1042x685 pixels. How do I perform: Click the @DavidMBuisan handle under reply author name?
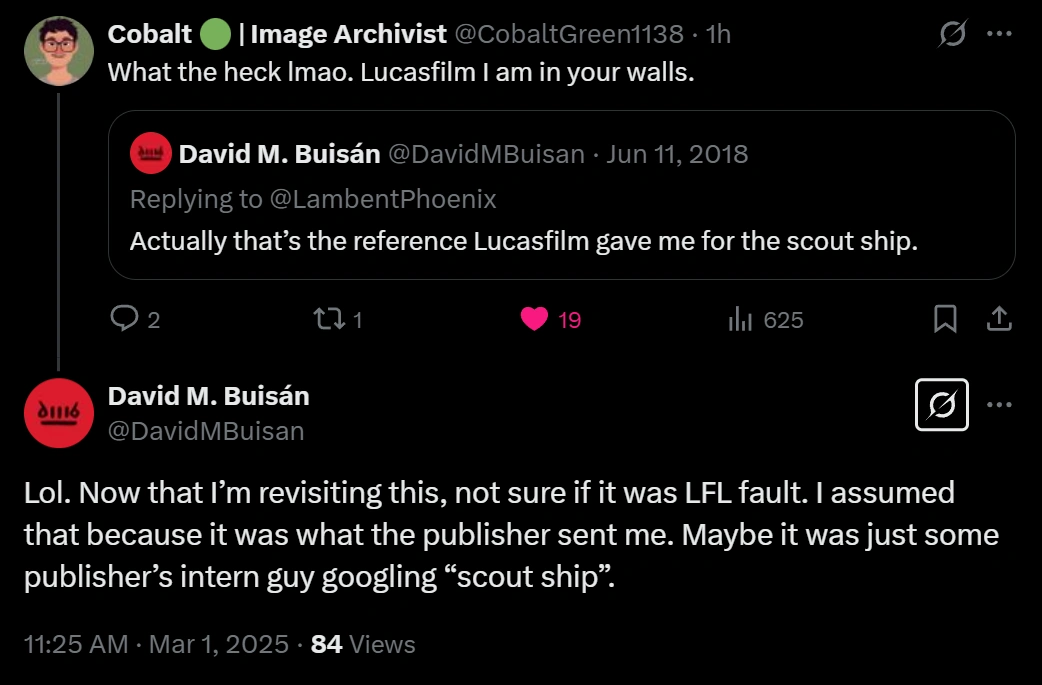tap(206, 431)
